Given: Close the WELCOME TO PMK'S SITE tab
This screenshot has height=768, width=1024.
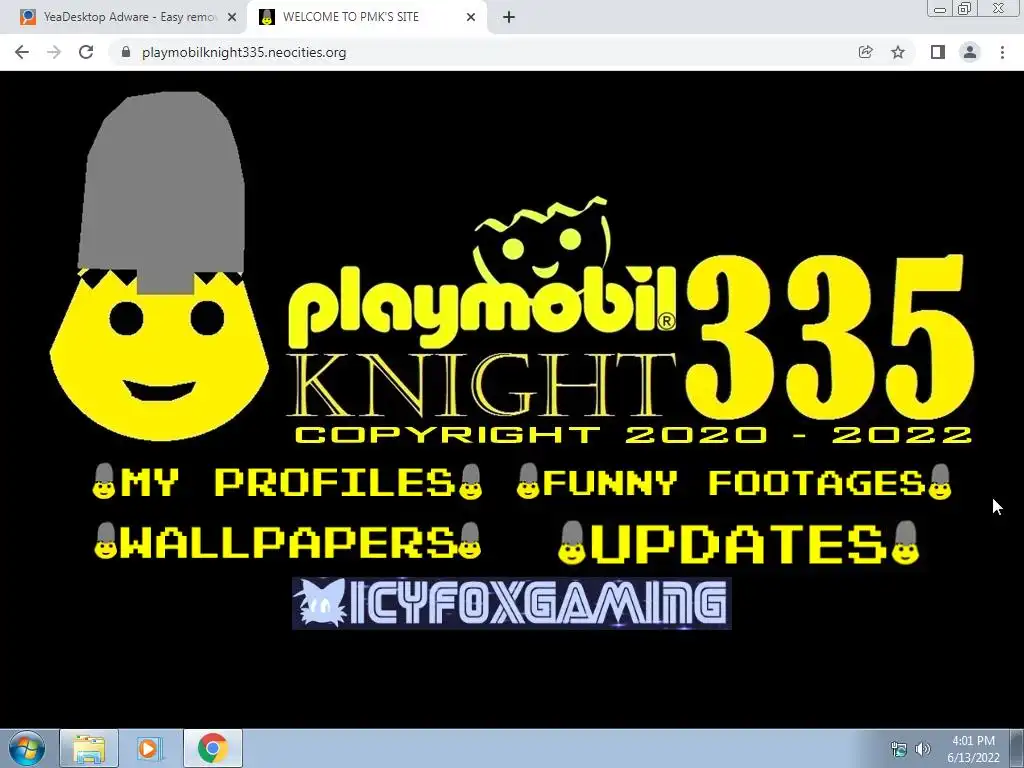Looking at the screenshot, I should pos(471,18).
